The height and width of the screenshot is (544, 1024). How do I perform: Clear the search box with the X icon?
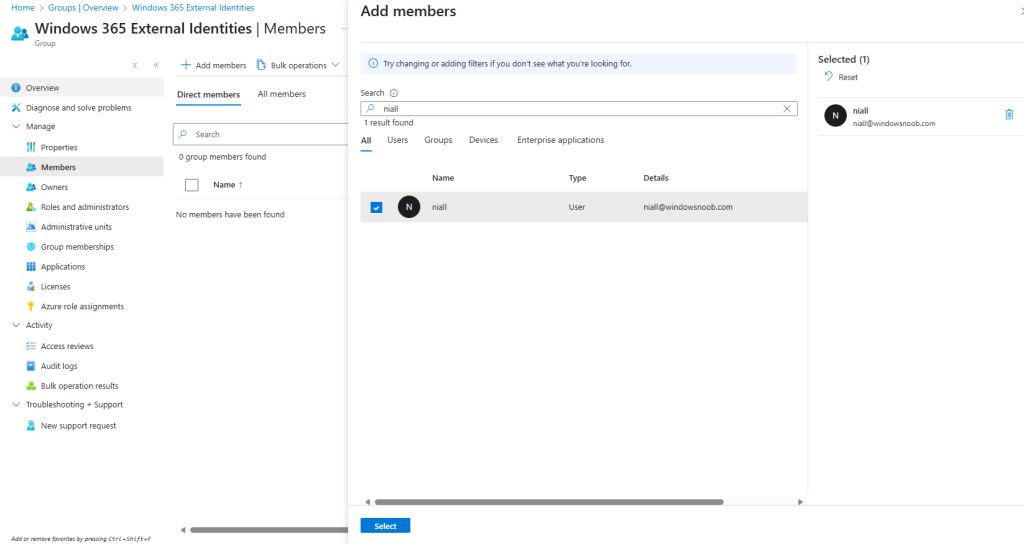coord(787,108)
